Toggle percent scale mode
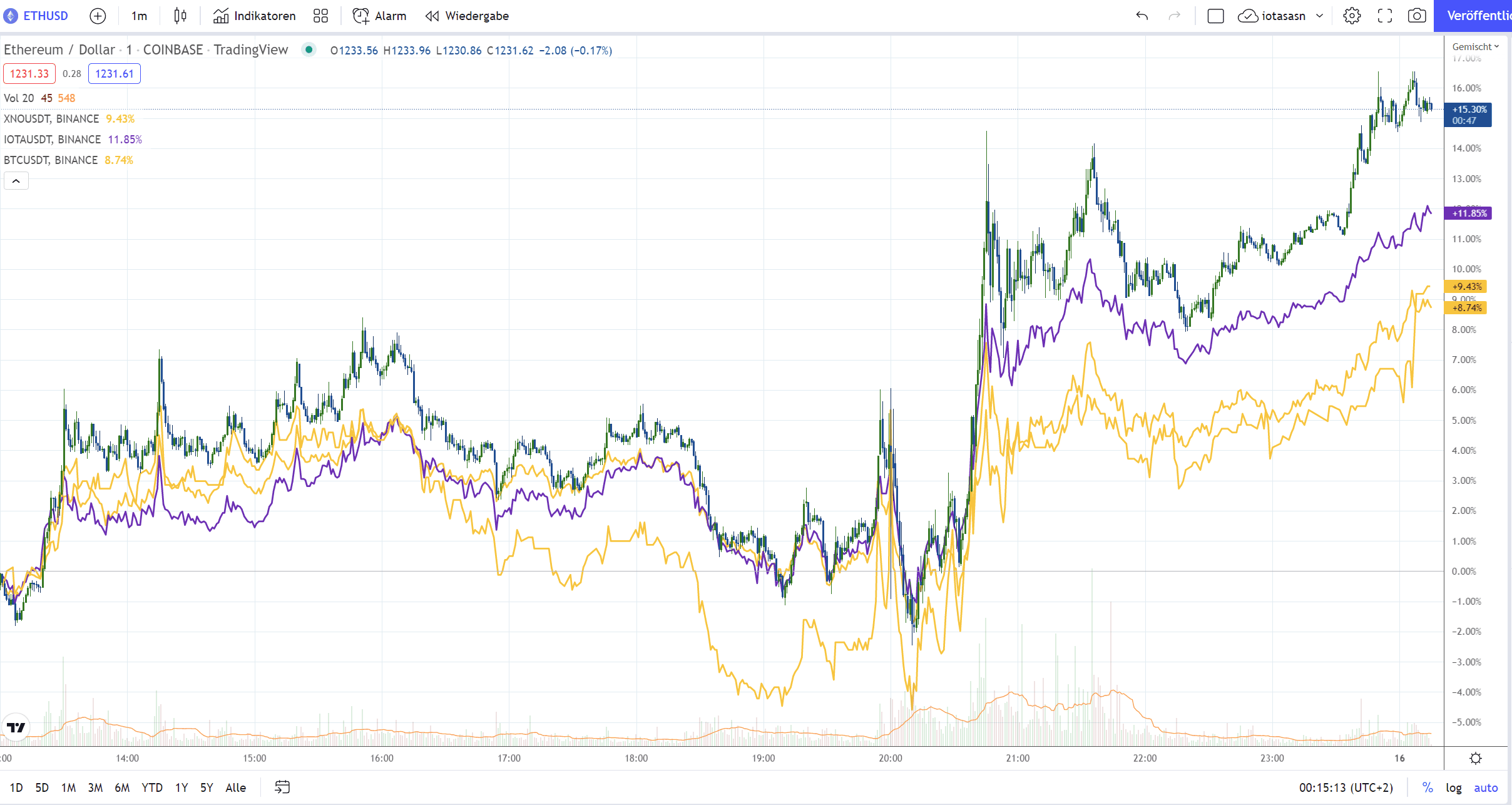 point(1428,787)
